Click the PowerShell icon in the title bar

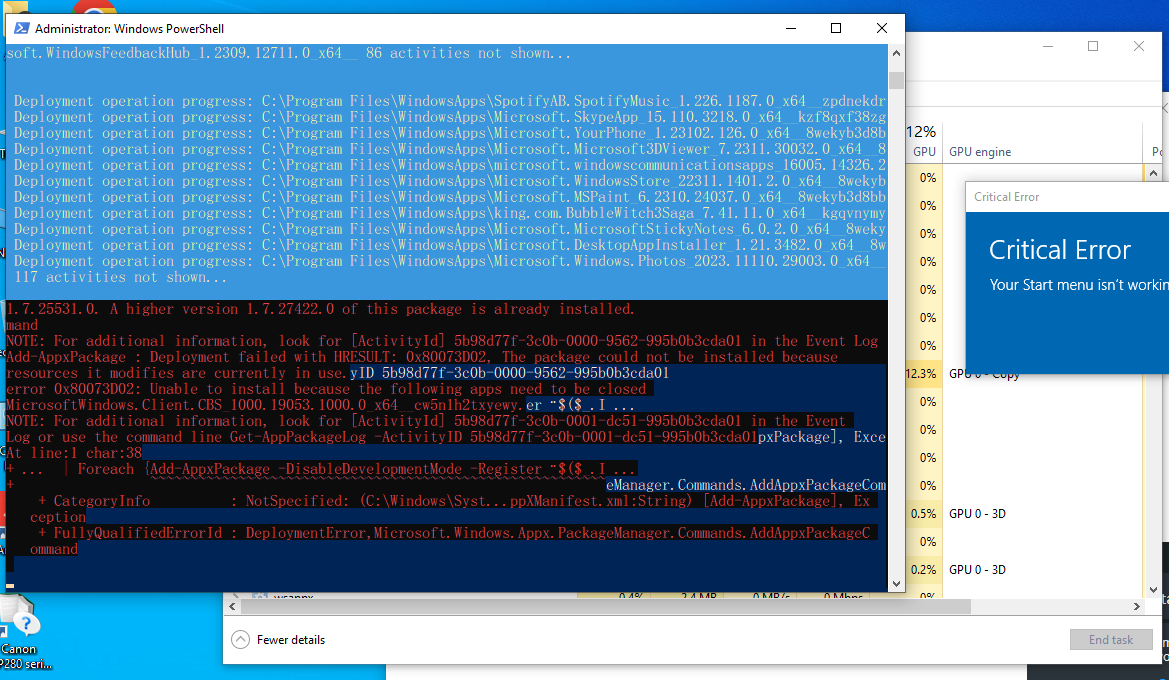tap(21, 28)
